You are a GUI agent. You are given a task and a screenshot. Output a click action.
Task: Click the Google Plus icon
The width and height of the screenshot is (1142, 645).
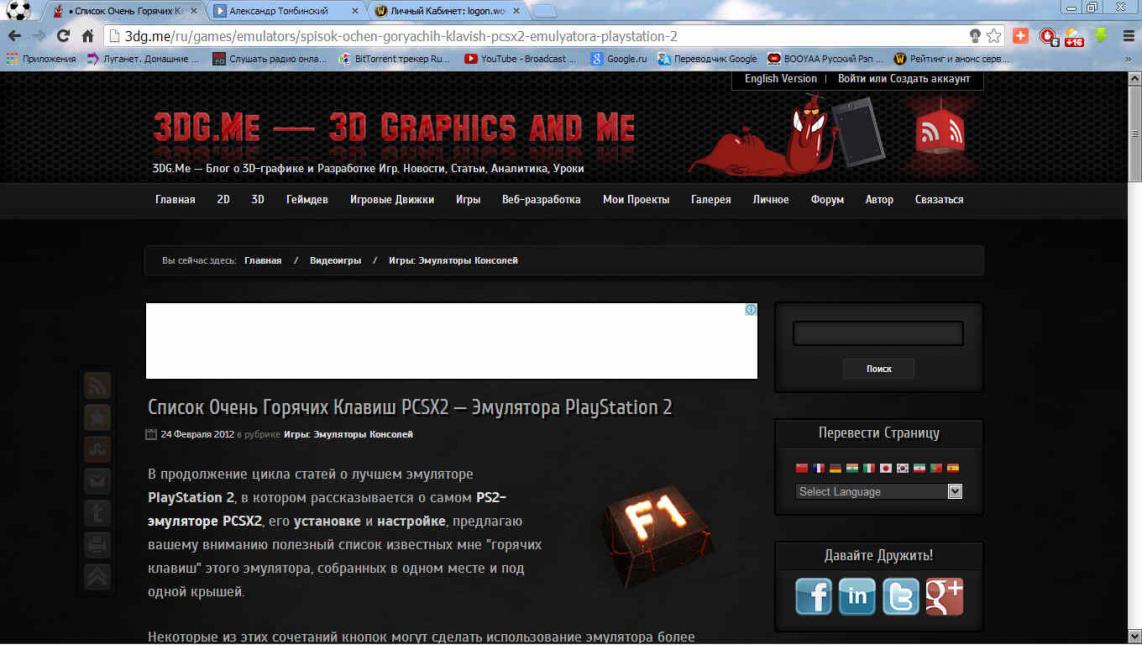(x=944, y=597)
